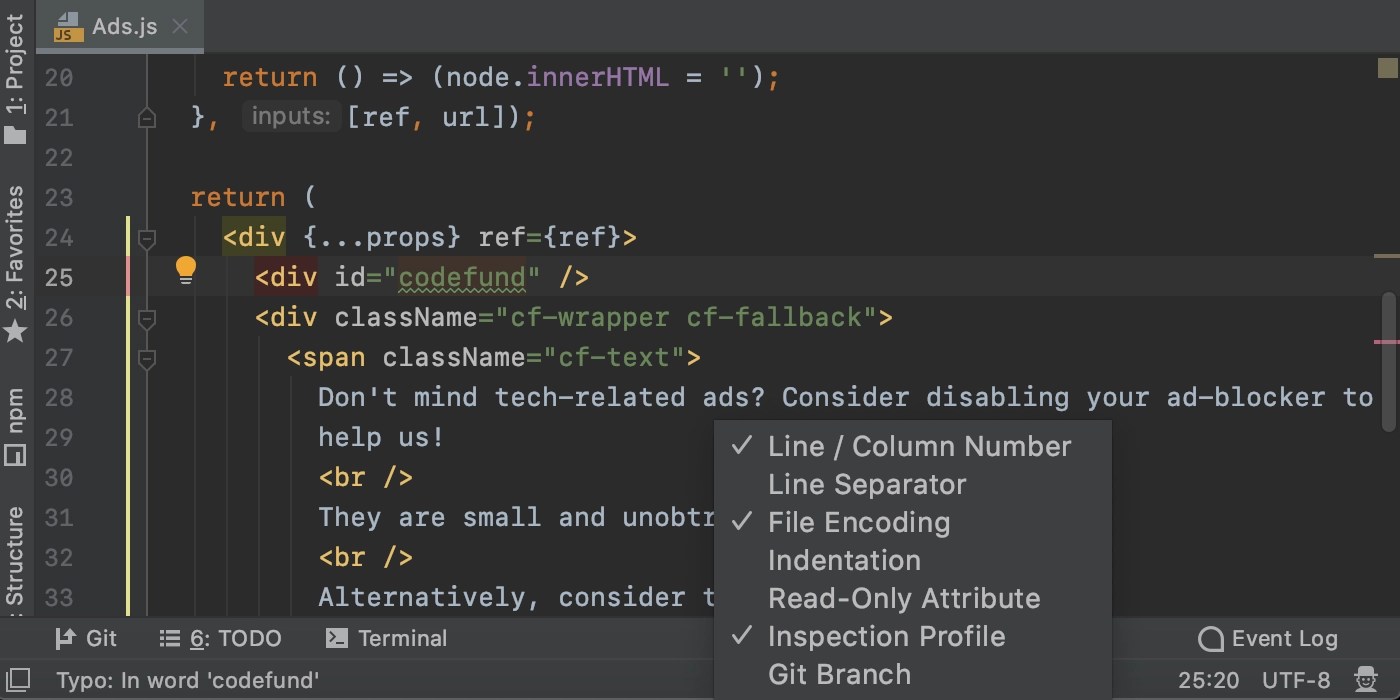Viewport: 1400px width, 700px height.
Task: Collapse the div block using the fold arrow at line 24
Action: tap(146, 238)
